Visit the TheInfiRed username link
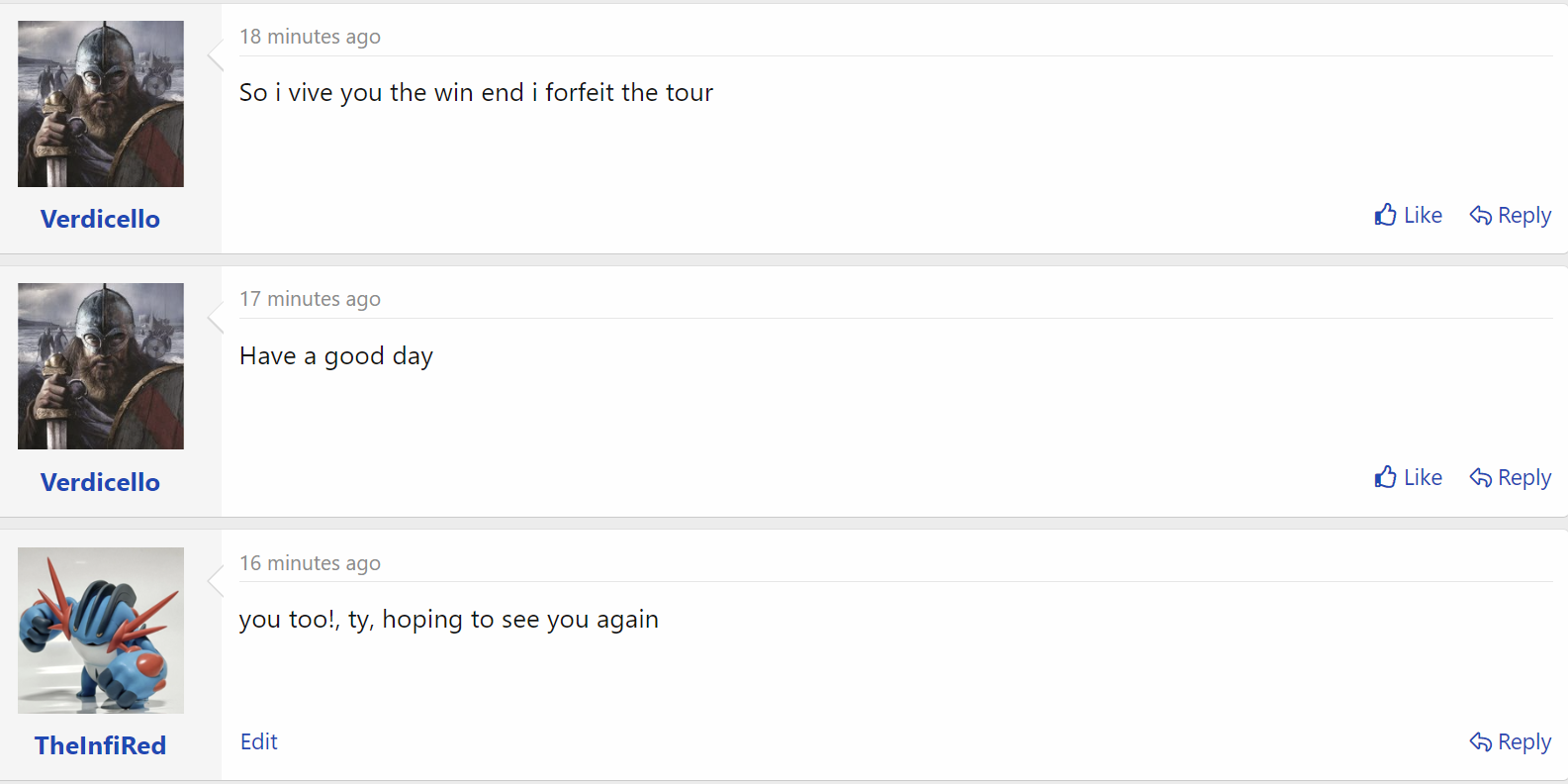This screenshot has width=1568, height=784. point(100,745)
